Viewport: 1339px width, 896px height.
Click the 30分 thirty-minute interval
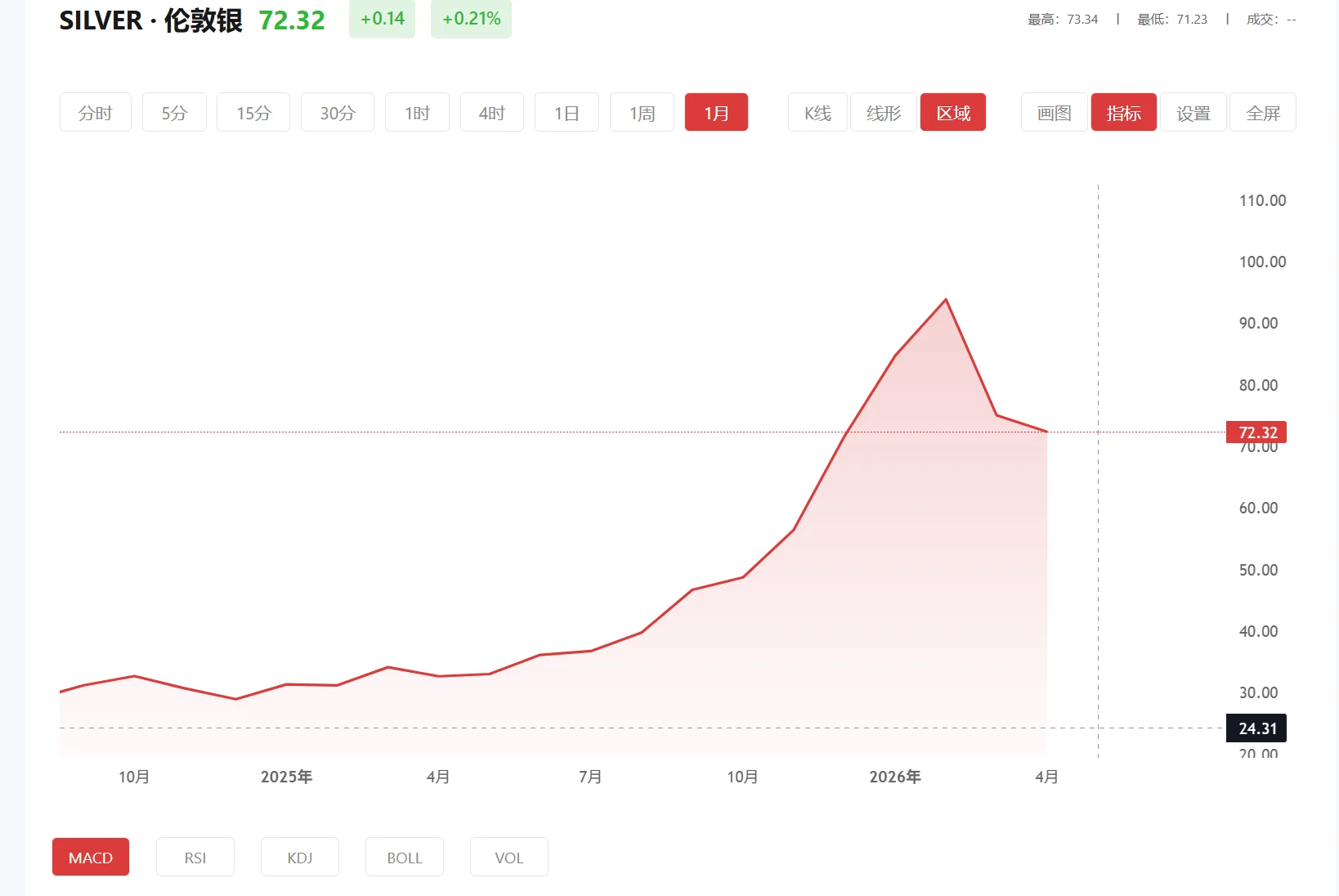coord(337,112)
